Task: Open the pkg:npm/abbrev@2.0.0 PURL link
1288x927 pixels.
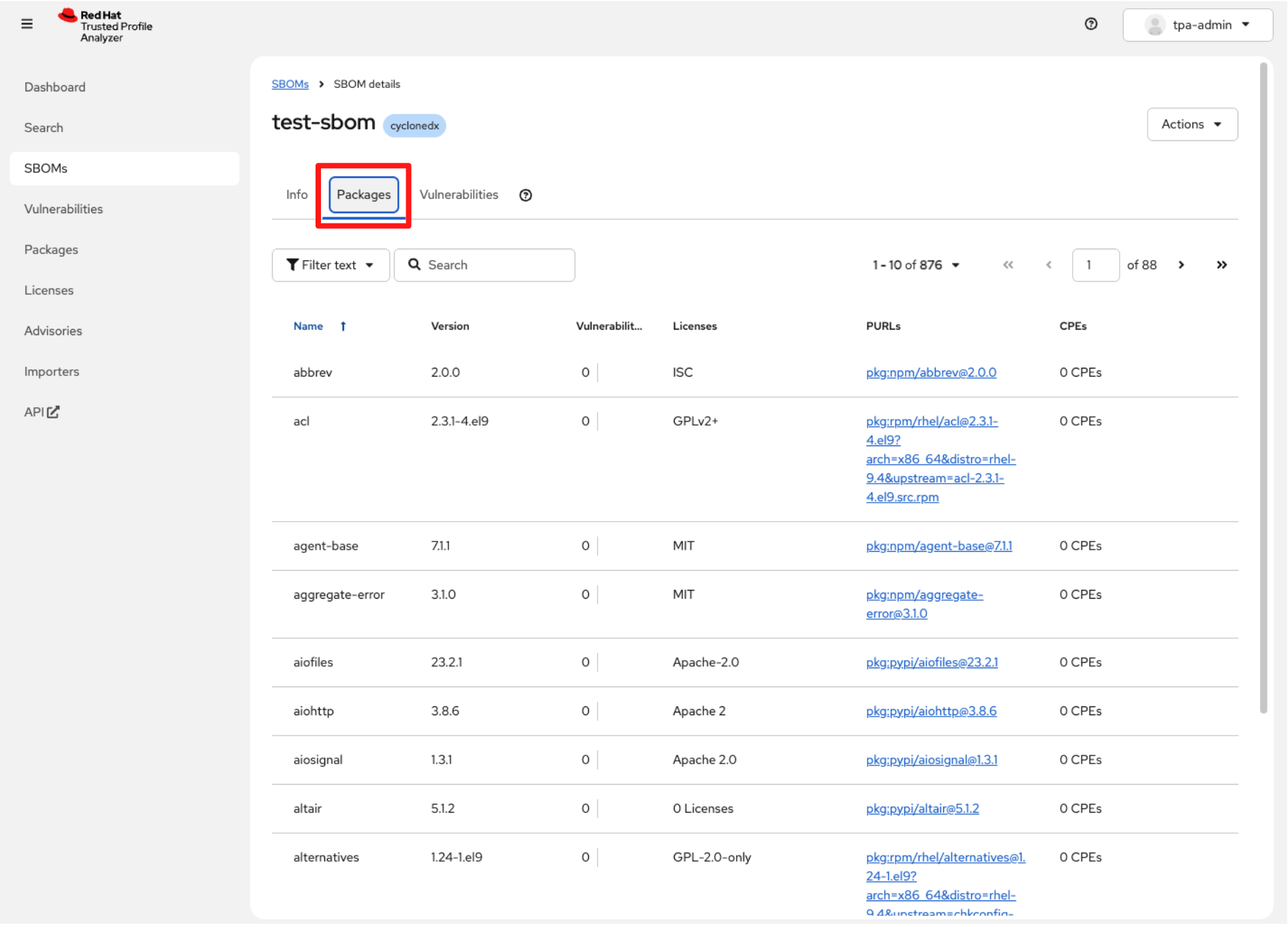Action: (930, 373)
